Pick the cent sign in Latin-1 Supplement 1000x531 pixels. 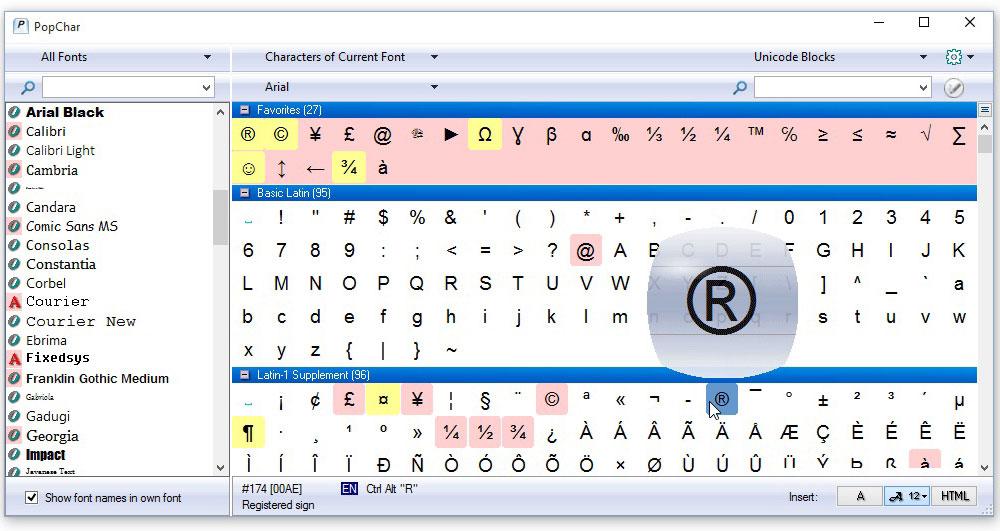coord(315,400)
